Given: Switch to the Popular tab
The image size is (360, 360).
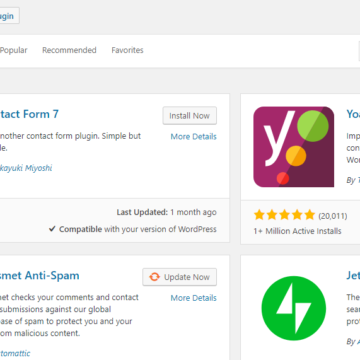Looking at the screenshot, I should [14, 50].
